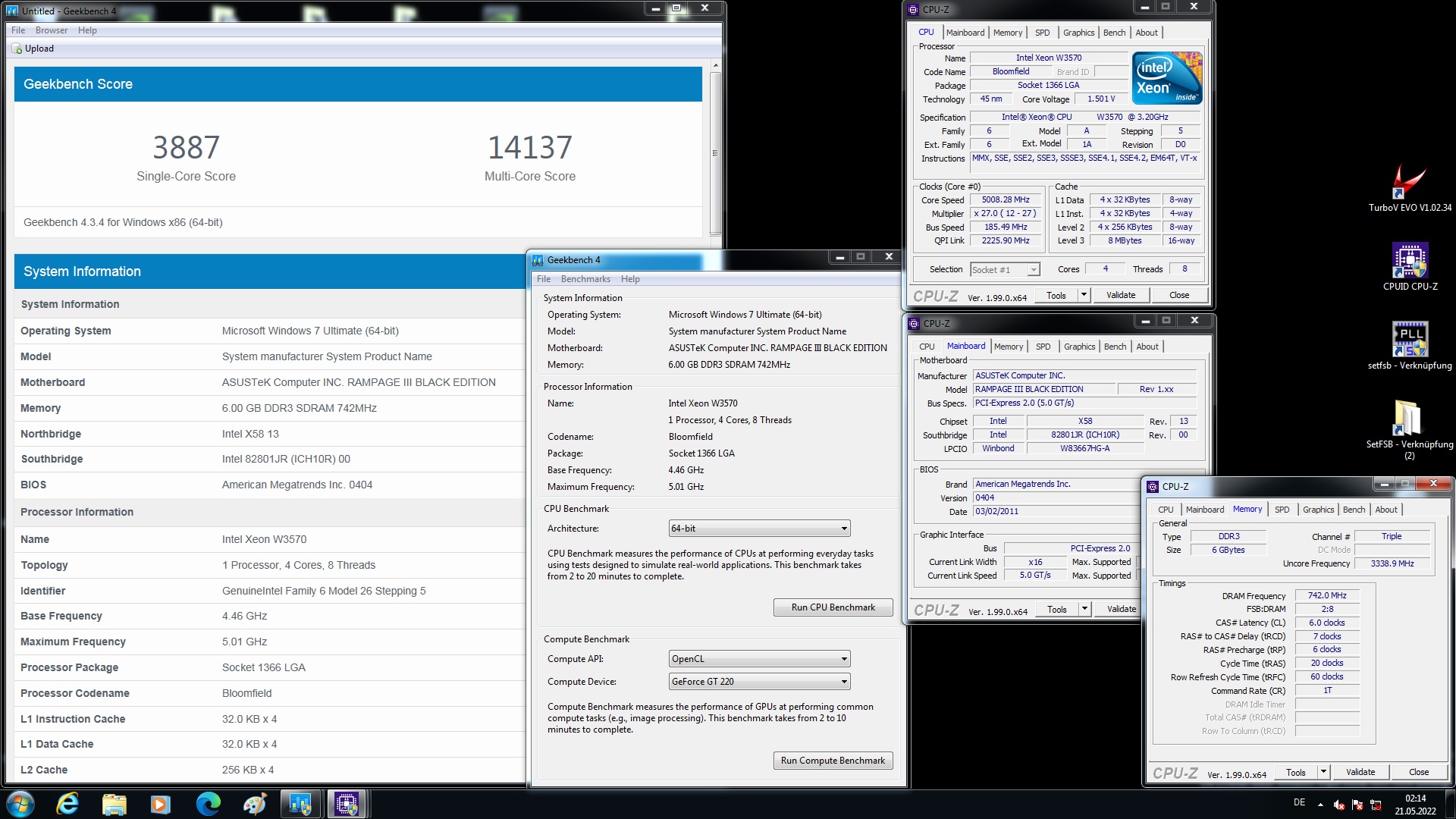Click the Multi-Core Score value 14137
The image size is (1456, 819).
[x=529, y=147]
